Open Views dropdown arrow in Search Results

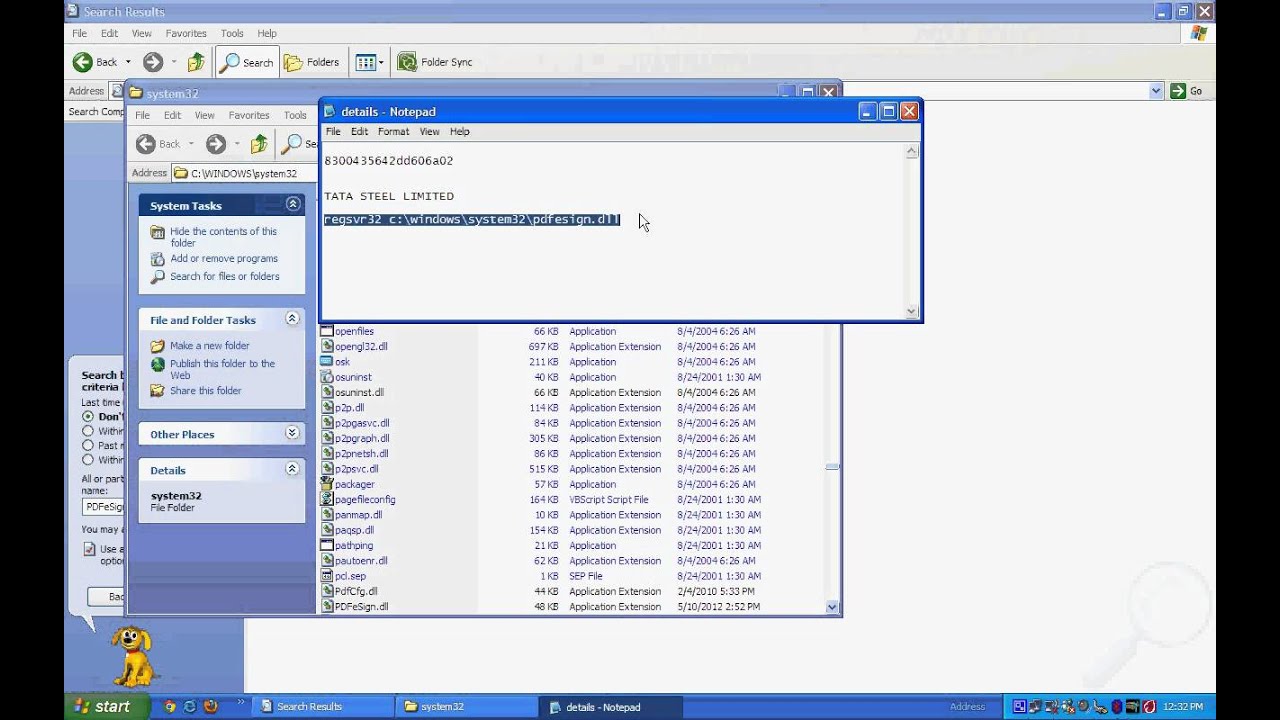[381, 62]
